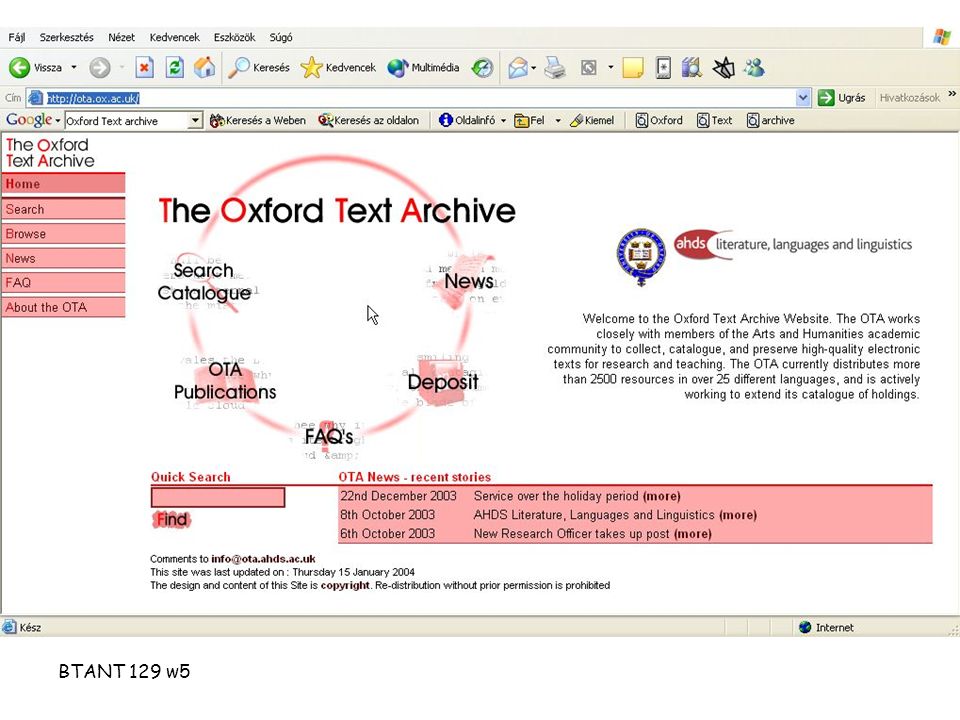Select sidebar FAQ link

pos(63,283)
